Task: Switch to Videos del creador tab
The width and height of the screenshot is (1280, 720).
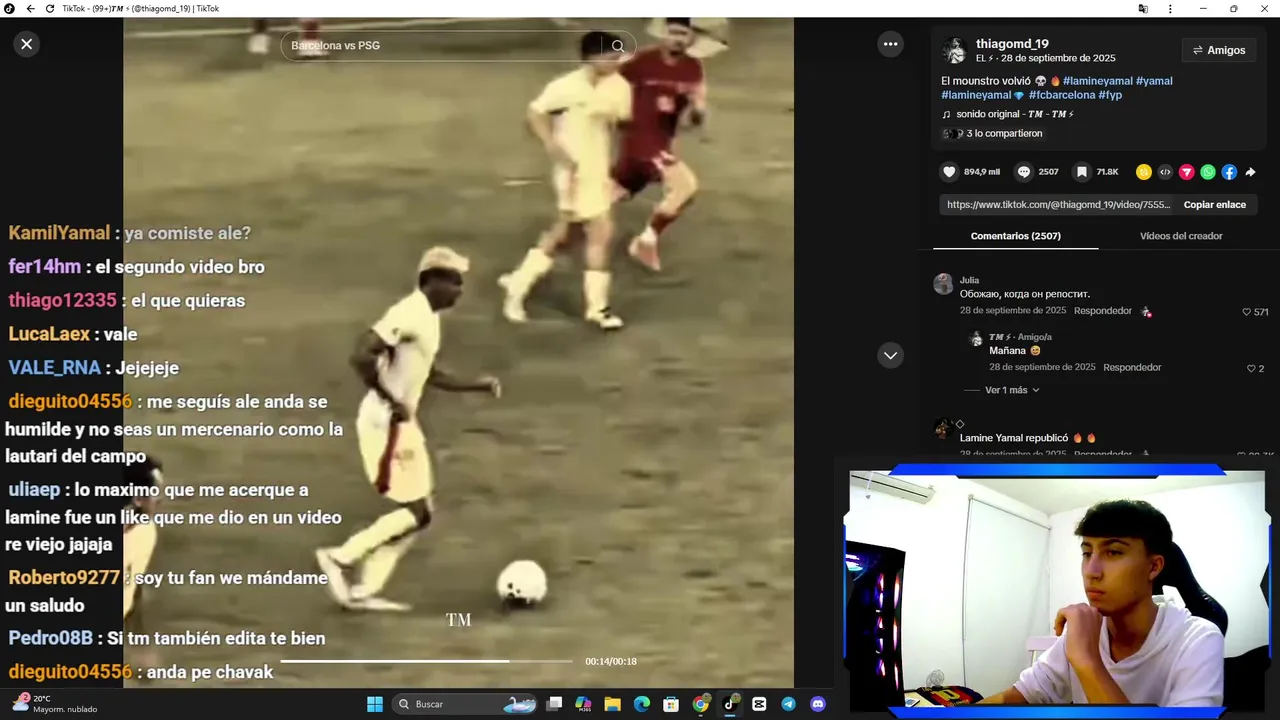Action: 1181,236
